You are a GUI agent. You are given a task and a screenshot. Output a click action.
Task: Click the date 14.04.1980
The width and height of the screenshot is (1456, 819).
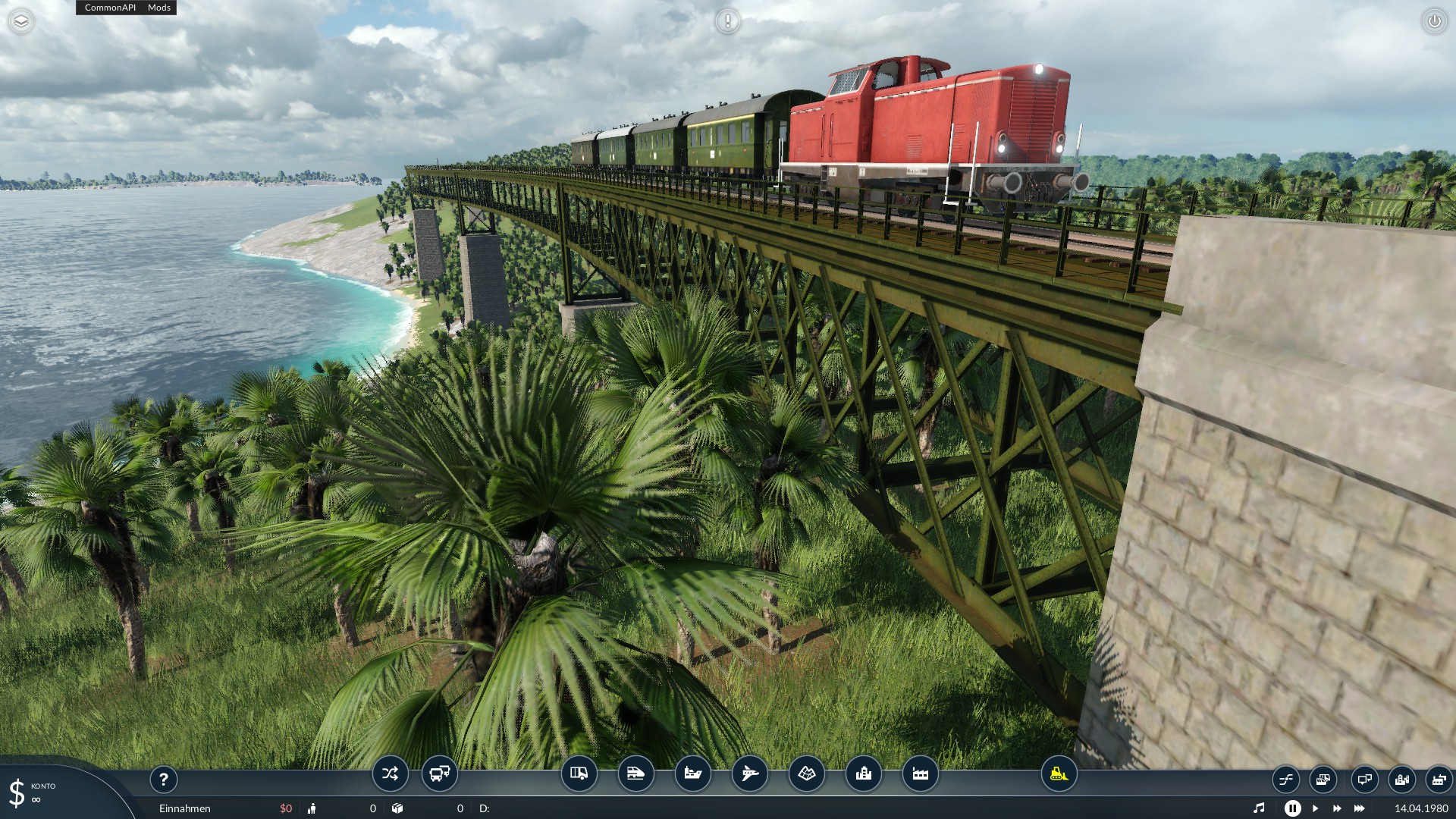pos(1421,808)
